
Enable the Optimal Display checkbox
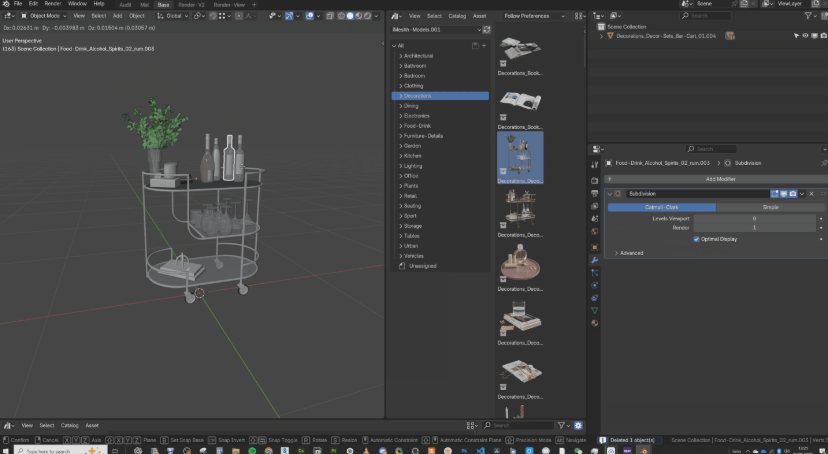pos(696,239)
